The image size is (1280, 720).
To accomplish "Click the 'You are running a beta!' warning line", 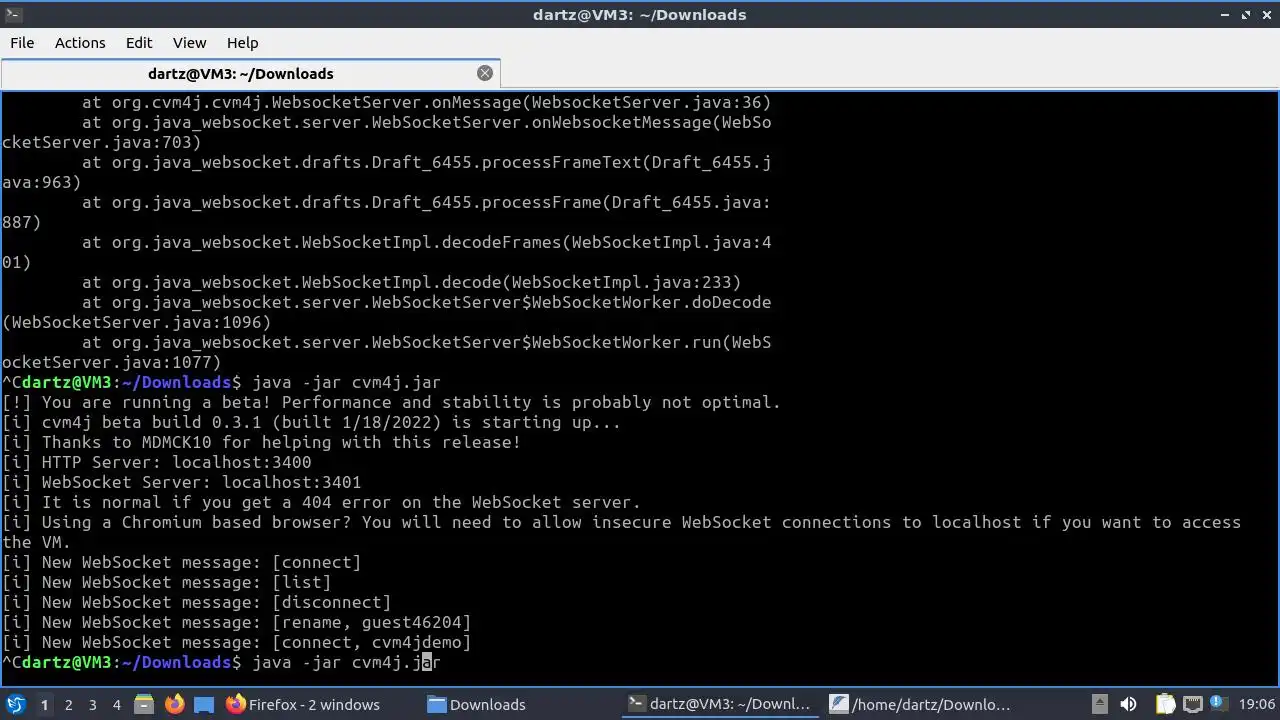I will tap(391, 402).
